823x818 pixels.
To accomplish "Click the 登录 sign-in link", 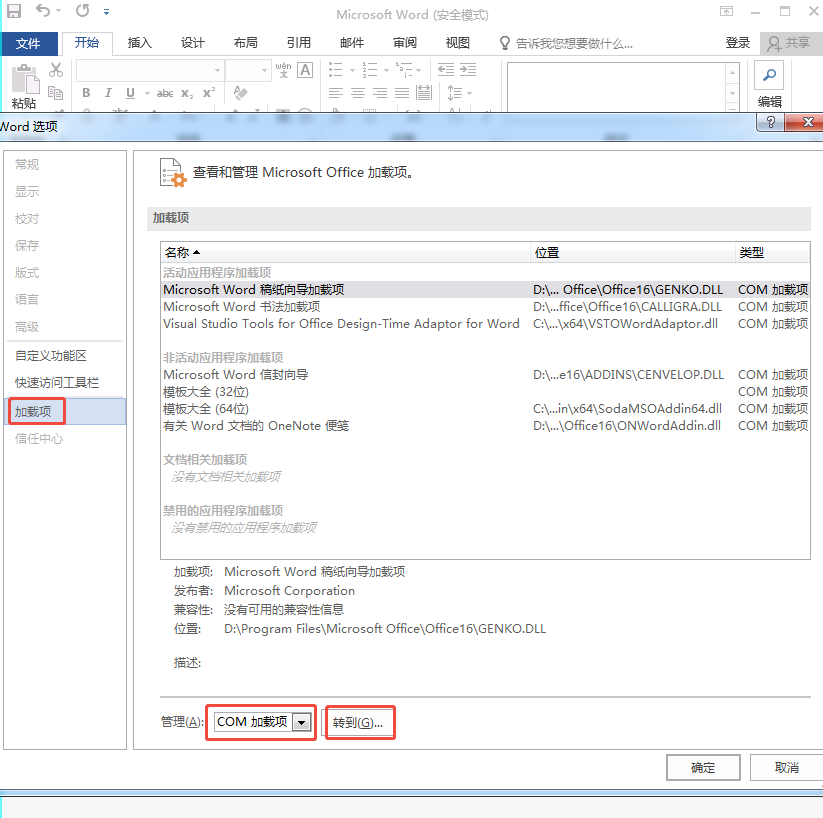I will point(737,43).
